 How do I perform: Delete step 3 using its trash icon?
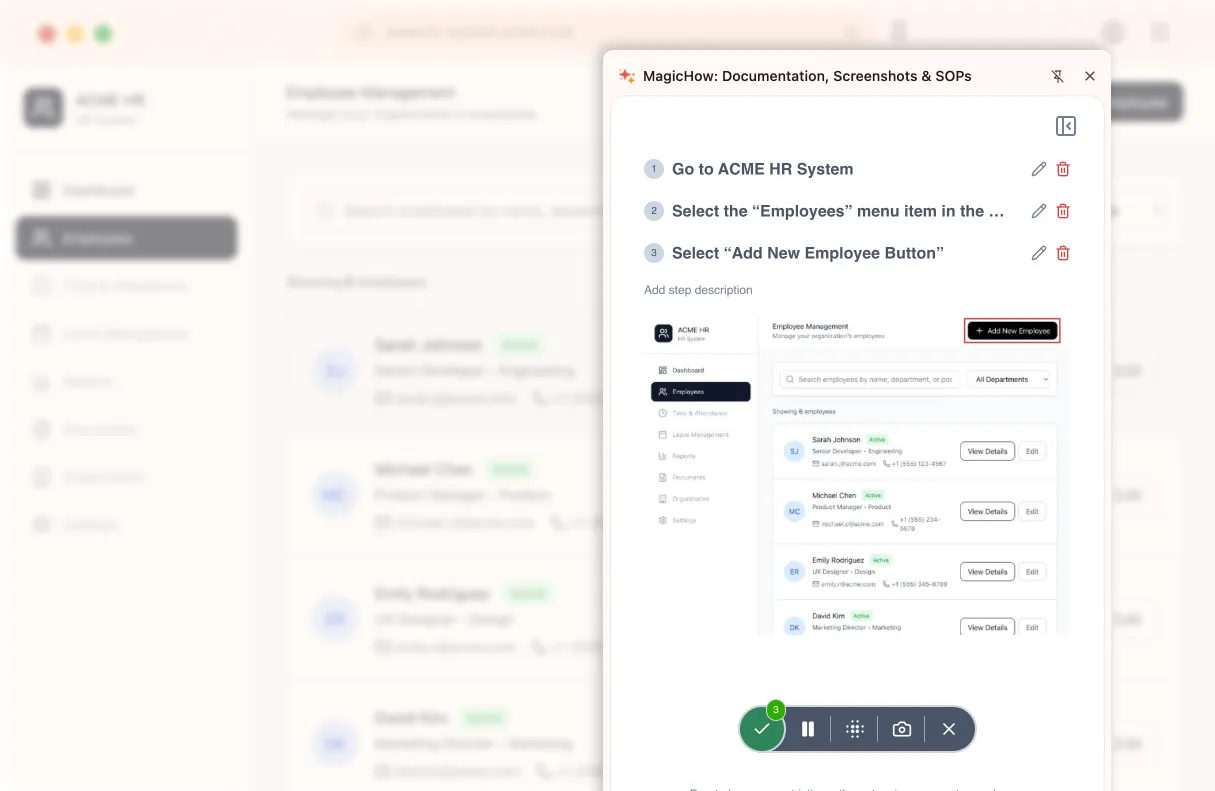[1063, 253]
